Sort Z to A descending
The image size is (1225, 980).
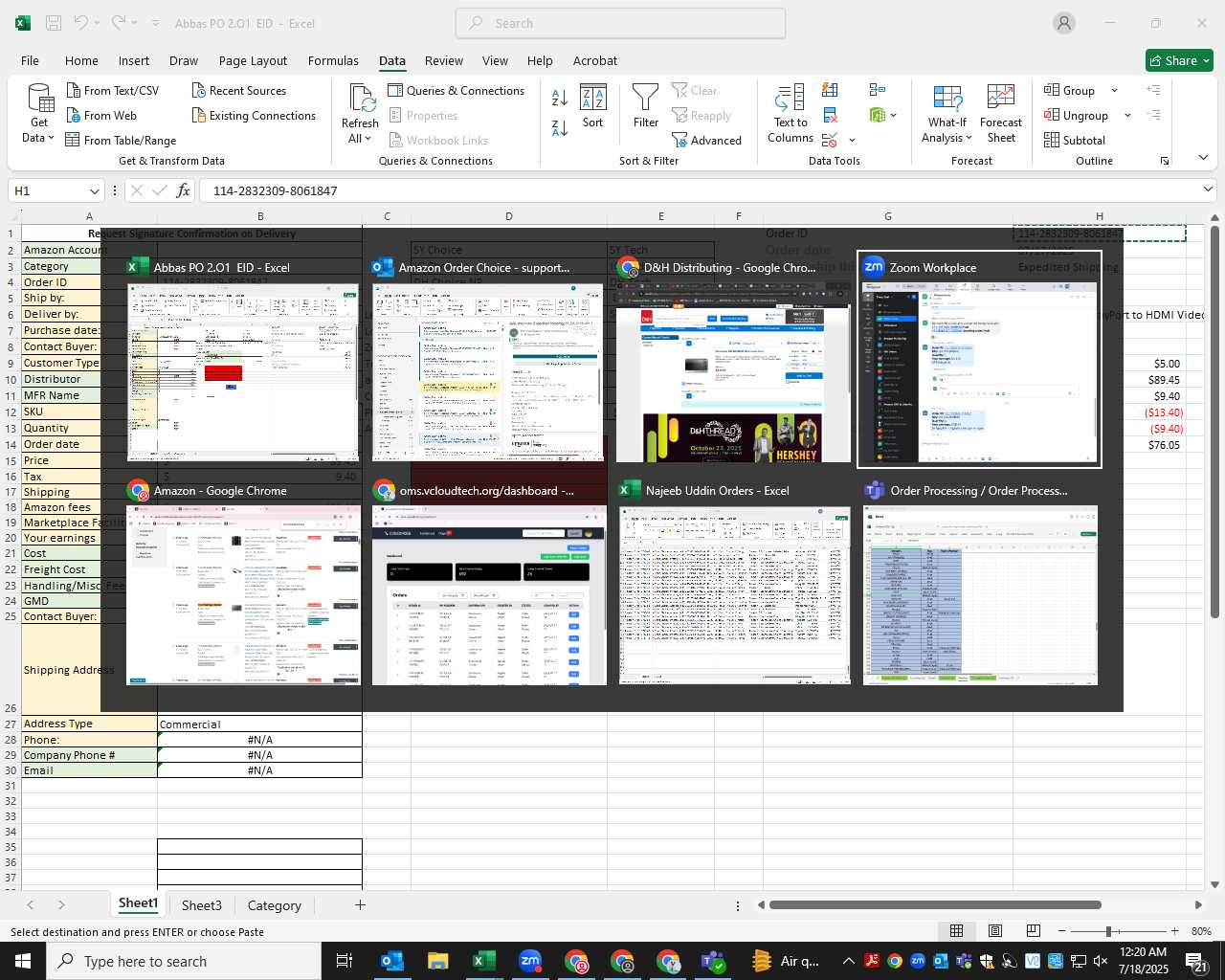pyautogui.click(x=560, y=126)
